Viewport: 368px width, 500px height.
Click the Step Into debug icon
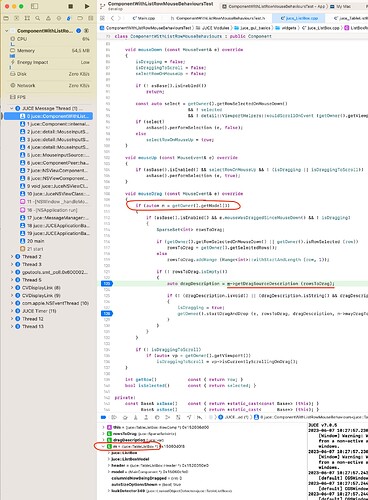tap(135, 417)
